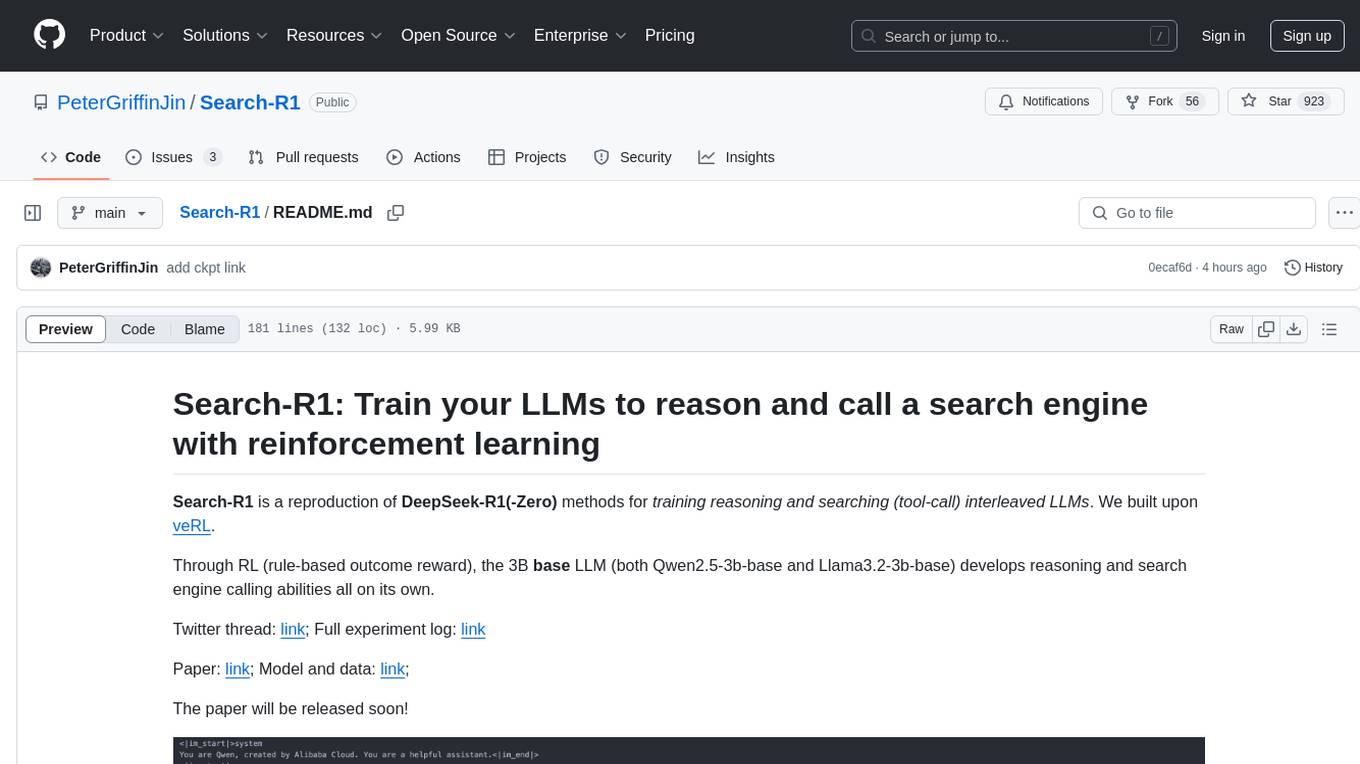The width and height of the screenshot is (1360, 764).
Task: Expand the file tree side panel
Action: tap(33, 213)
